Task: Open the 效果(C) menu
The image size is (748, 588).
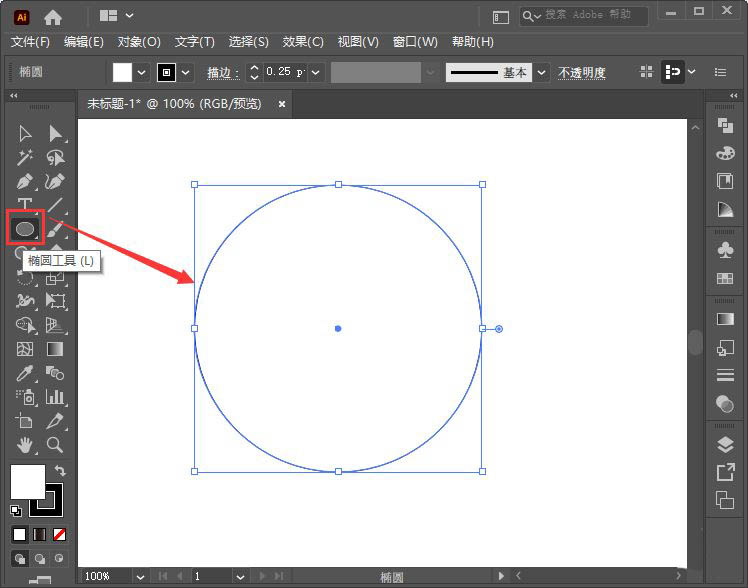Action: [303, 42]
